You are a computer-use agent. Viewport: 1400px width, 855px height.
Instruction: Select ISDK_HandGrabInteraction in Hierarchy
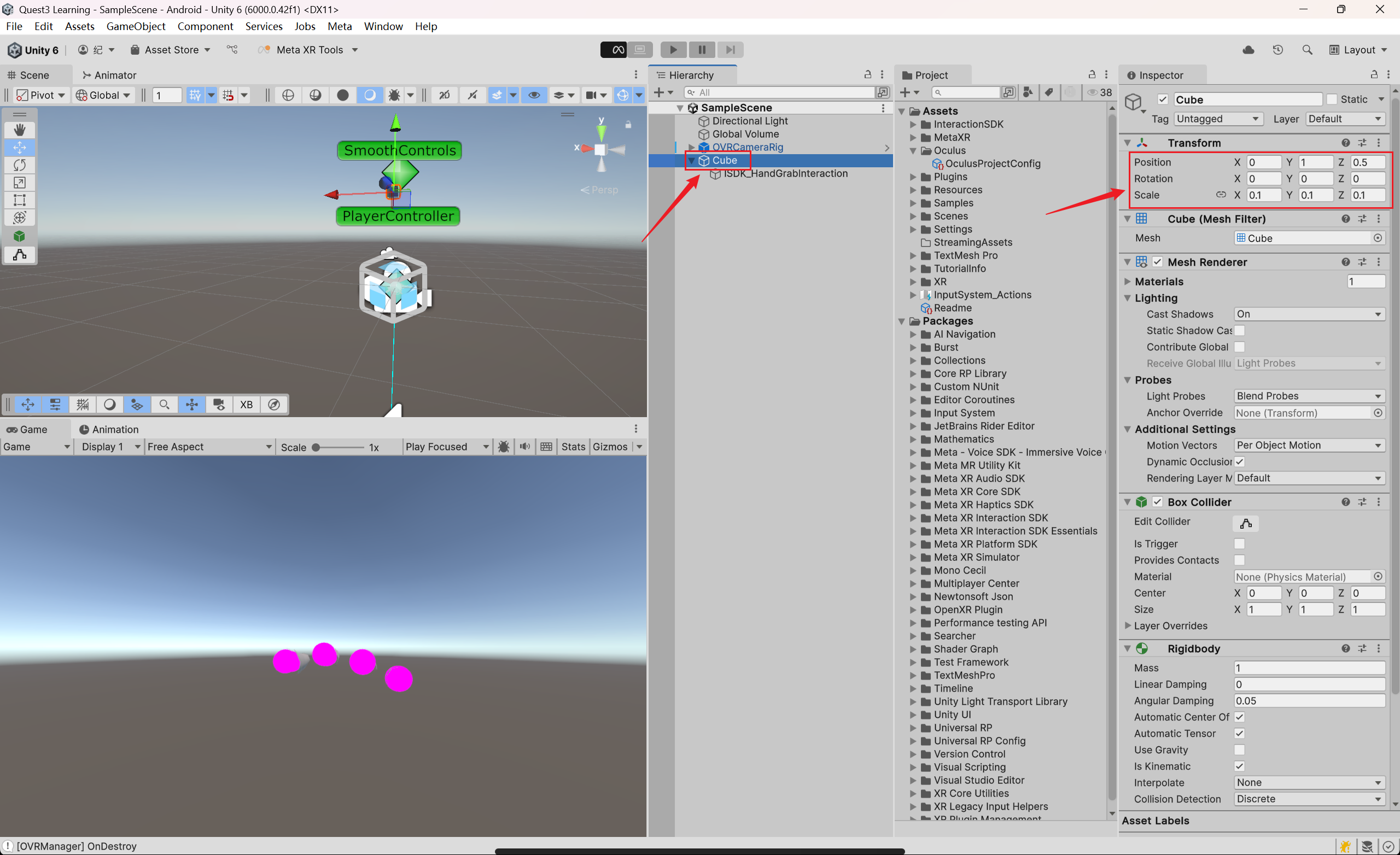pyautogui.click(x=785, y=174)
